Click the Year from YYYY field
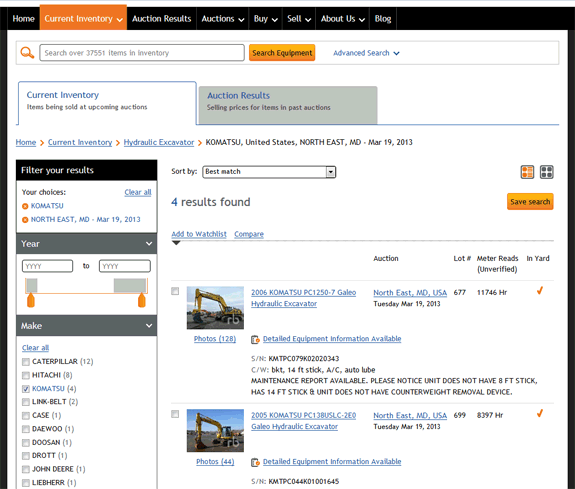Image resolution: width=575 pixels, height=489 pixels. 48,266
